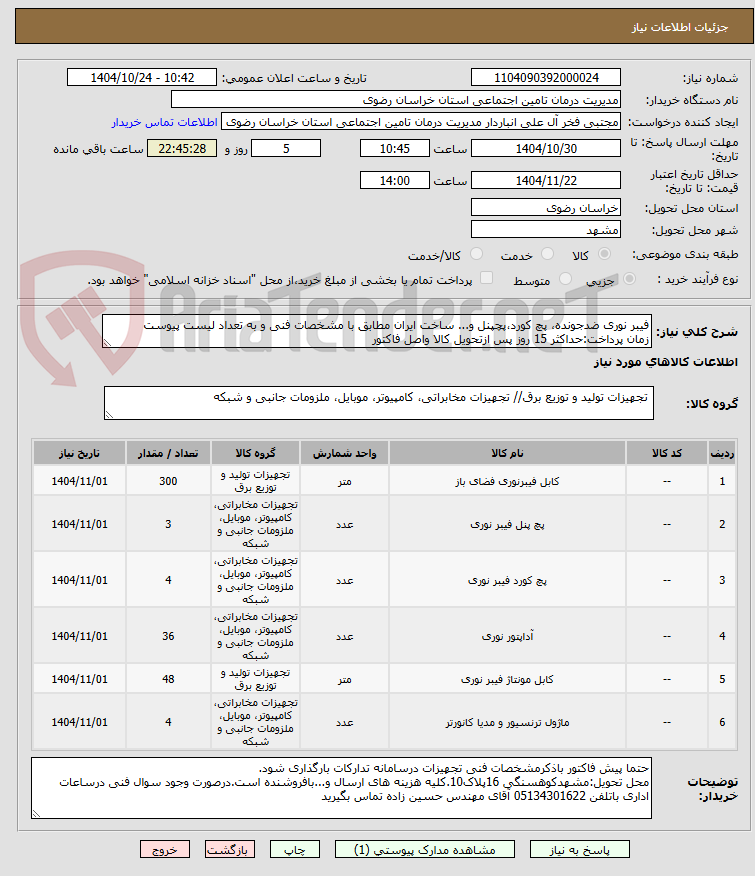Click the شهر محل تحویل field مشهد
The image size is (755, 876).
click(x=546, y=230)
